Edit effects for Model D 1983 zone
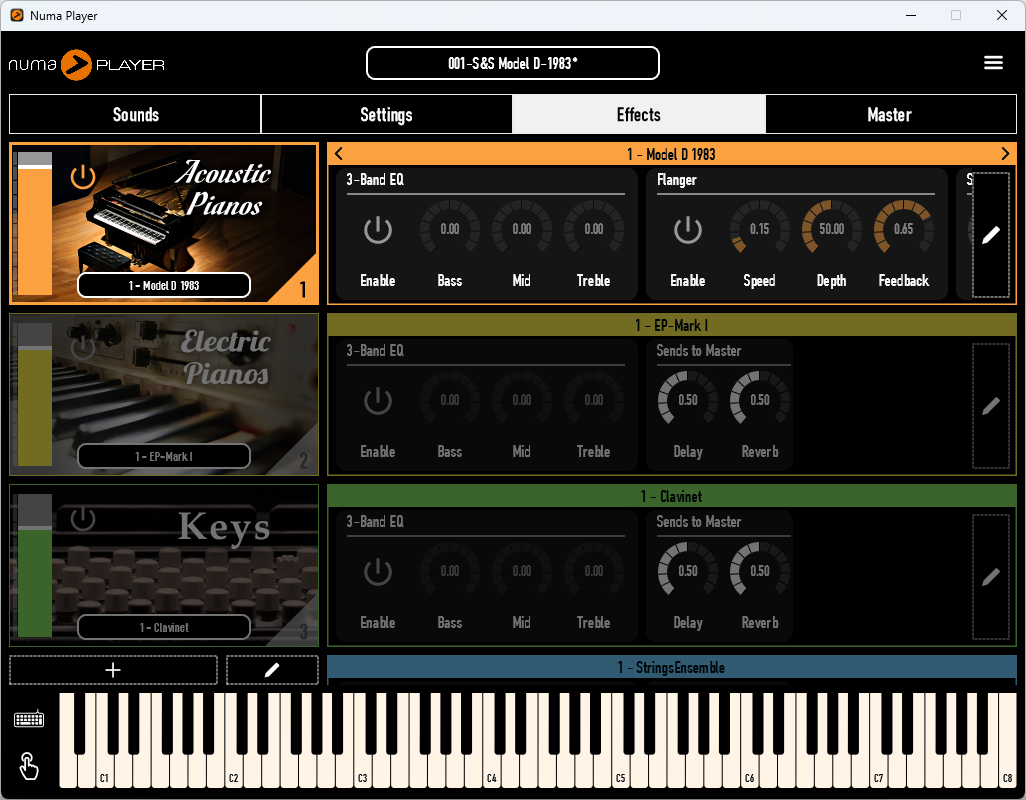This screenshot has width=1026, height=800. coord(991,235)
